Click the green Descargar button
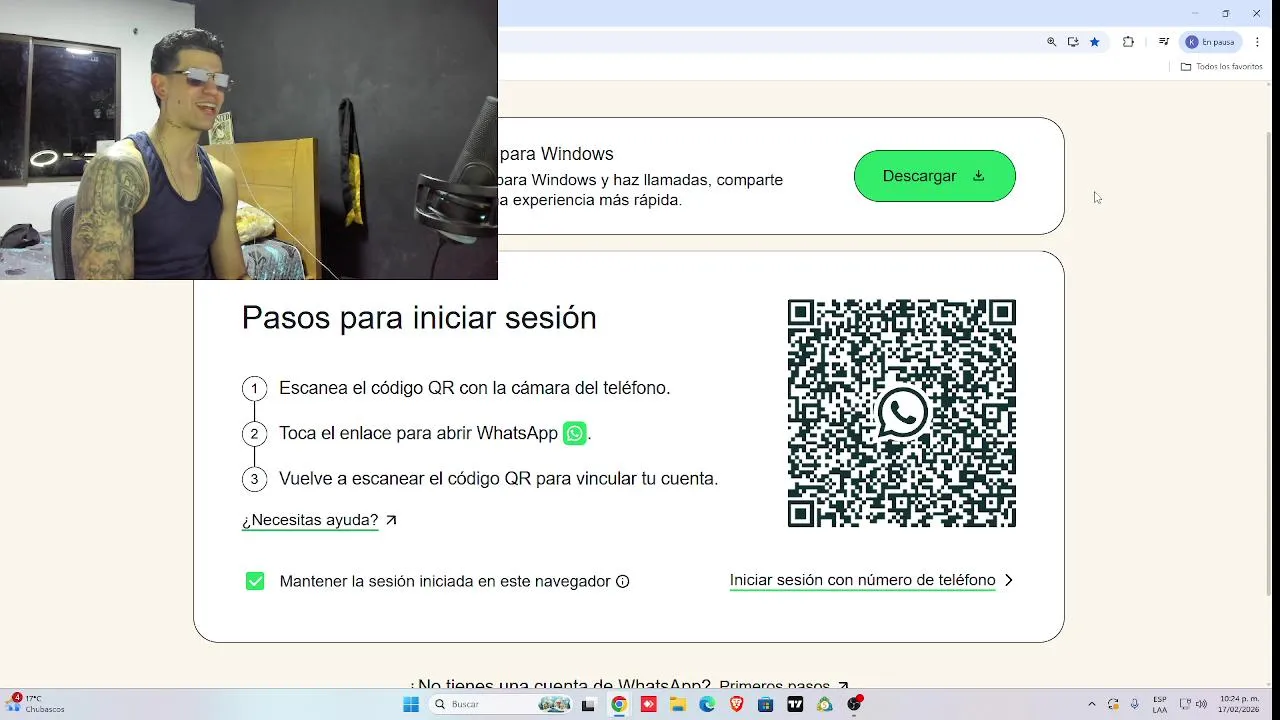This screenshot has width=1280, height=720. [934, 176]
